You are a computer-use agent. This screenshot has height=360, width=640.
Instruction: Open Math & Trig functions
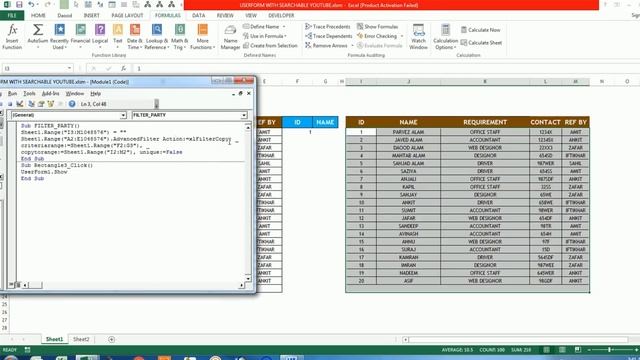(180, 37)
